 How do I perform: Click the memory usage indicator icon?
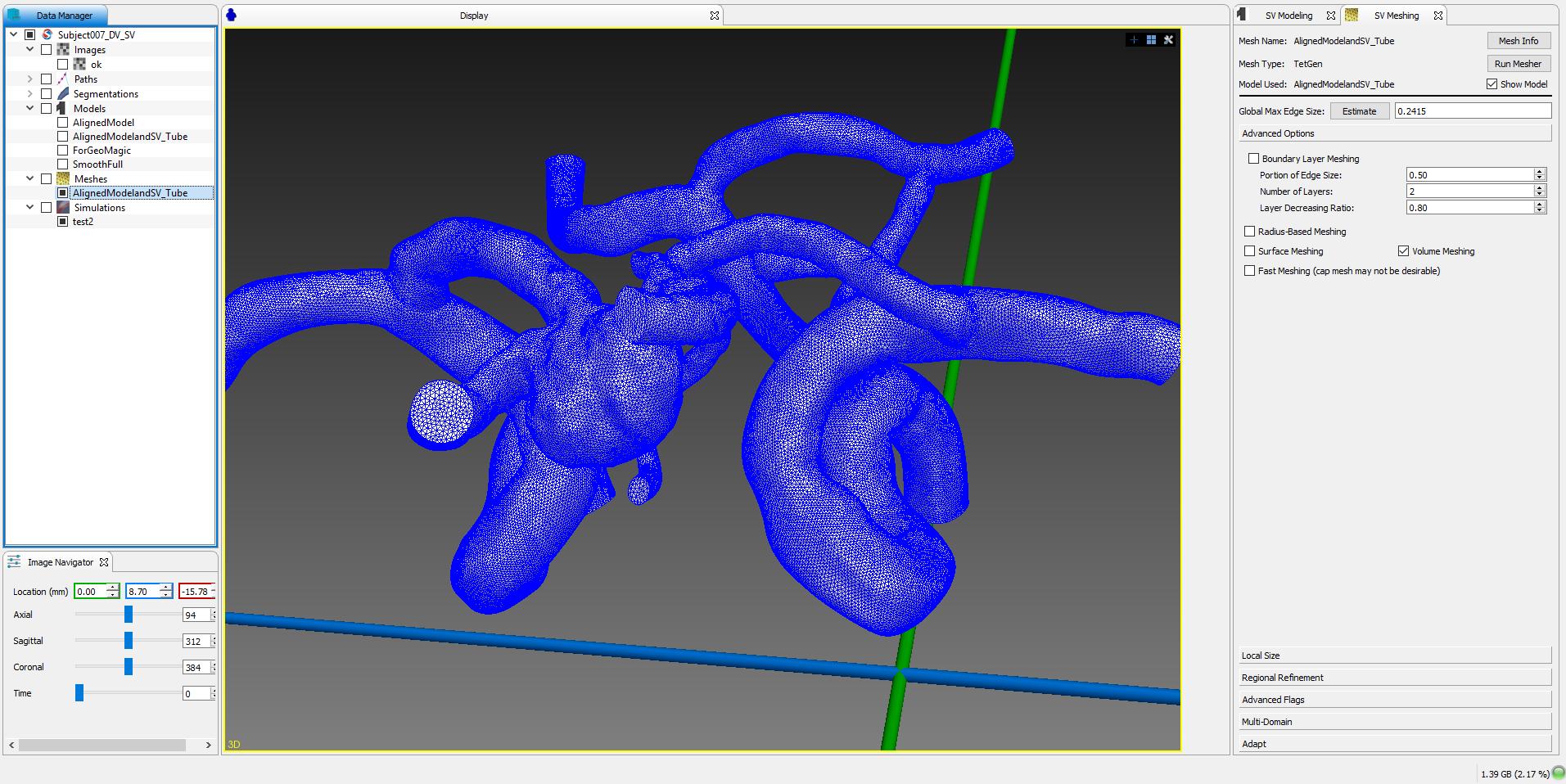click(x=1558, y=773)
